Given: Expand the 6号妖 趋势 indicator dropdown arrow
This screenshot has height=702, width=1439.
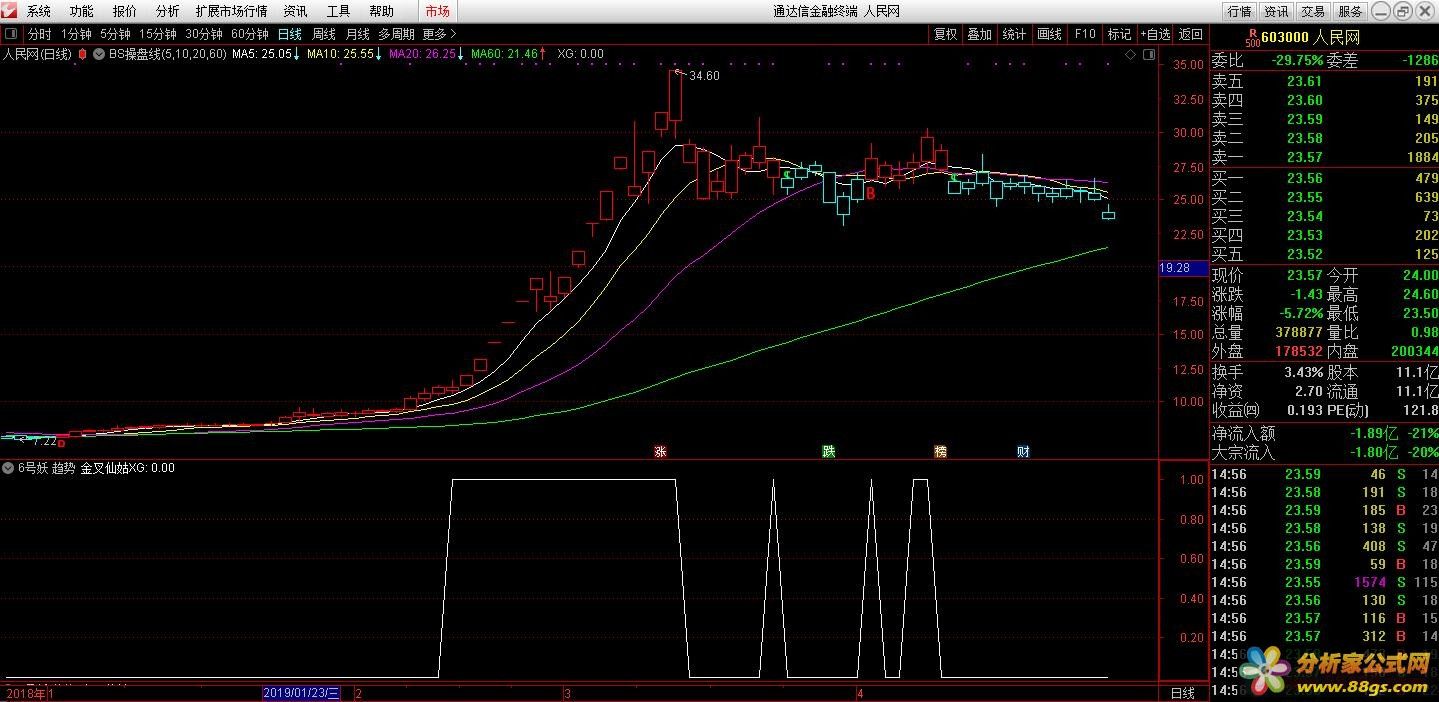Looking at the screenshot, I should (8, 468).
